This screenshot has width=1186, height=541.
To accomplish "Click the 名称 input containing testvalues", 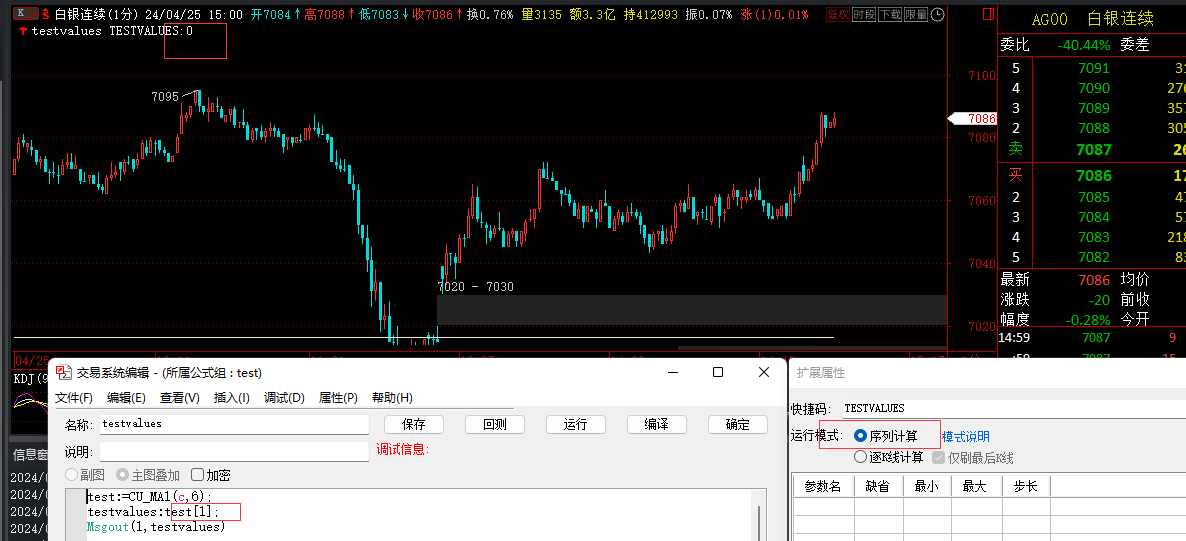I will [x=234, y=424].
